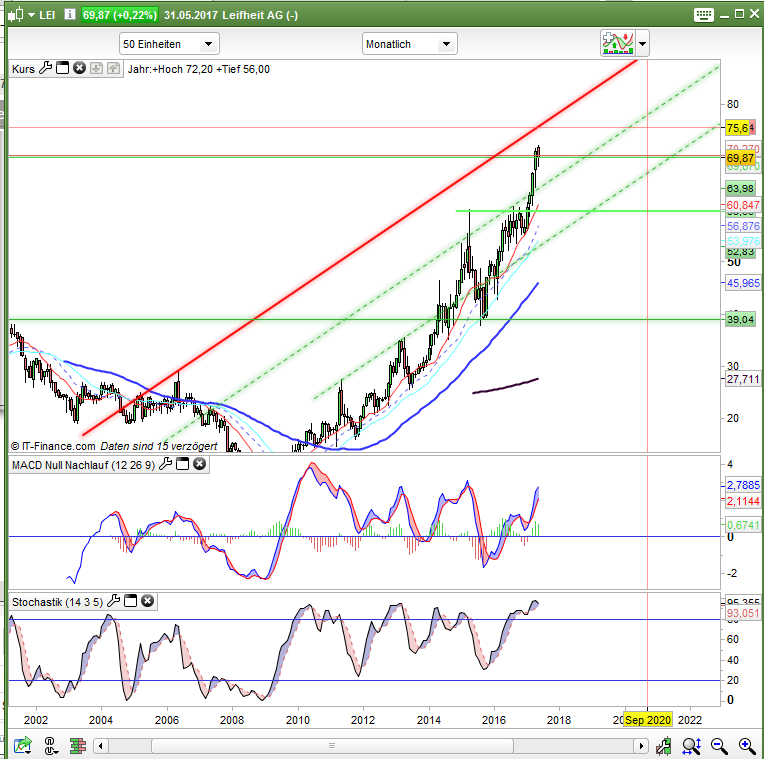Click the add indicator button

(618, 43)
